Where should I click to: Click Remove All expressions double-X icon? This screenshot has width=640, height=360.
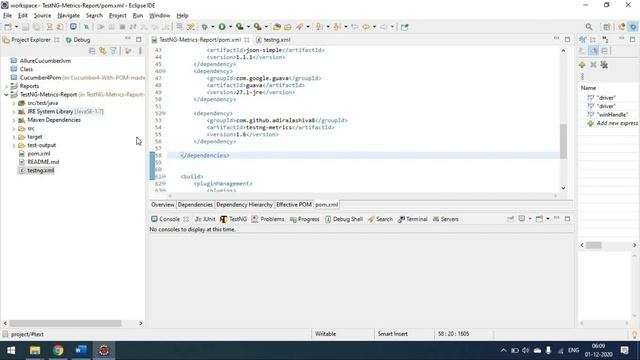(x=604, y=65)
